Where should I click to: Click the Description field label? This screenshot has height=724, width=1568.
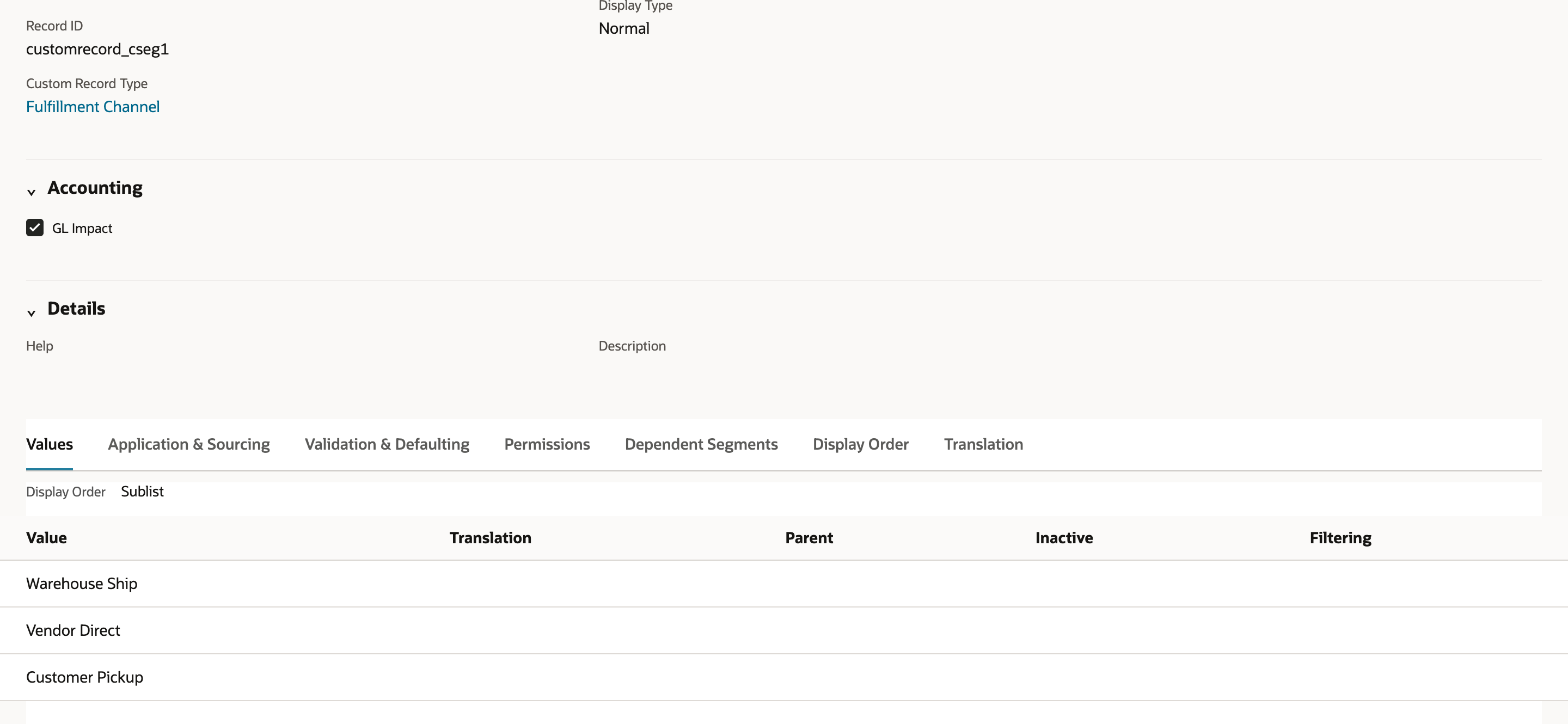[x=632, y=346]
